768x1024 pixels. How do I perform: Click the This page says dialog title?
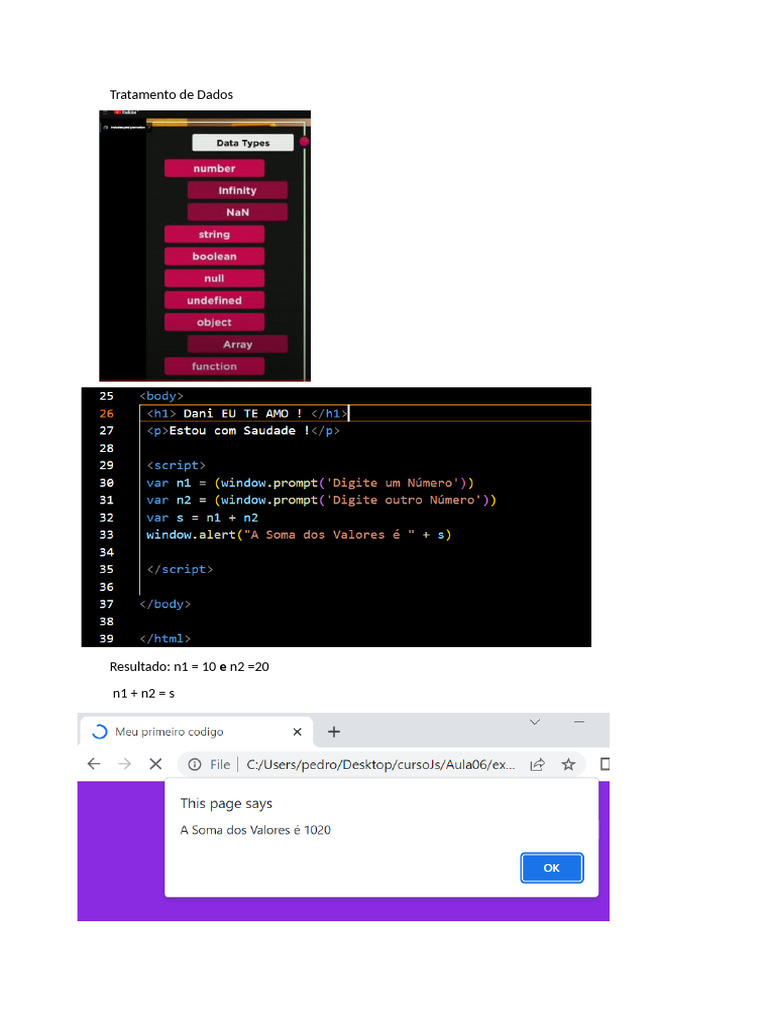coord(226,803)
